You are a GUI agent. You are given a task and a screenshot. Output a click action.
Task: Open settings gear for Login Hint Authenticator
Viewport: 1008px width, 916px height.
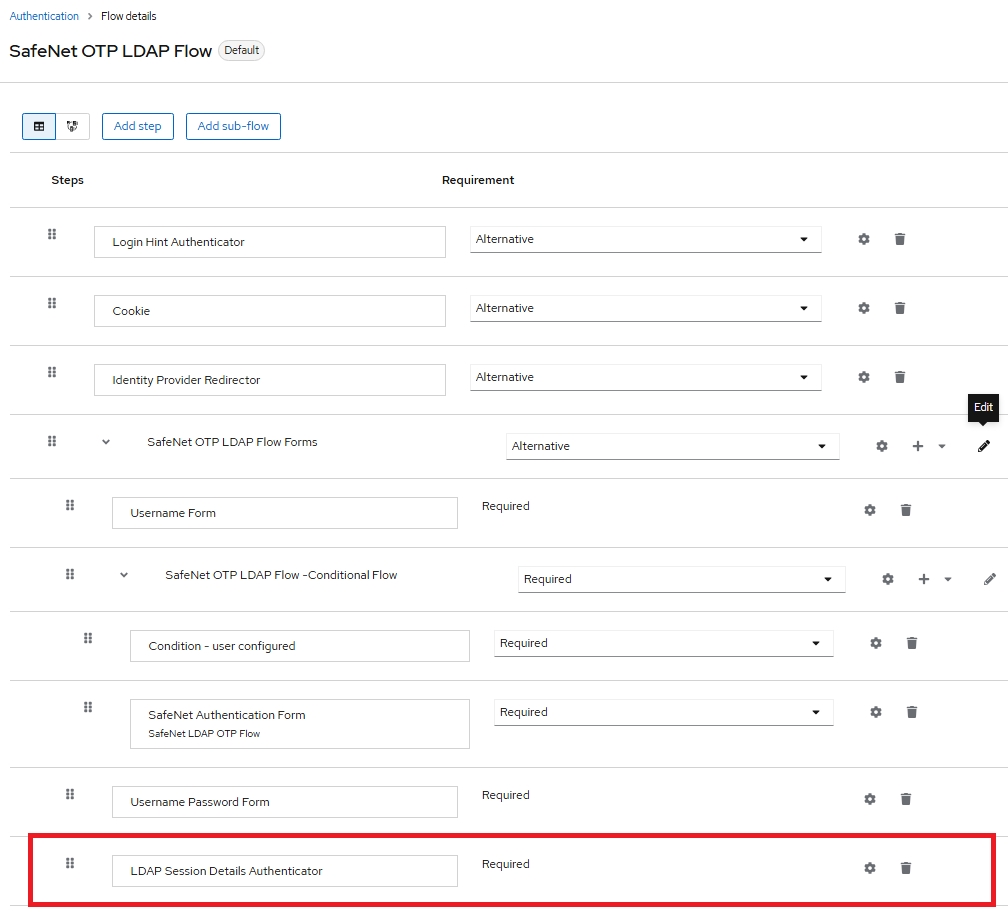click(x=864, y=239)
